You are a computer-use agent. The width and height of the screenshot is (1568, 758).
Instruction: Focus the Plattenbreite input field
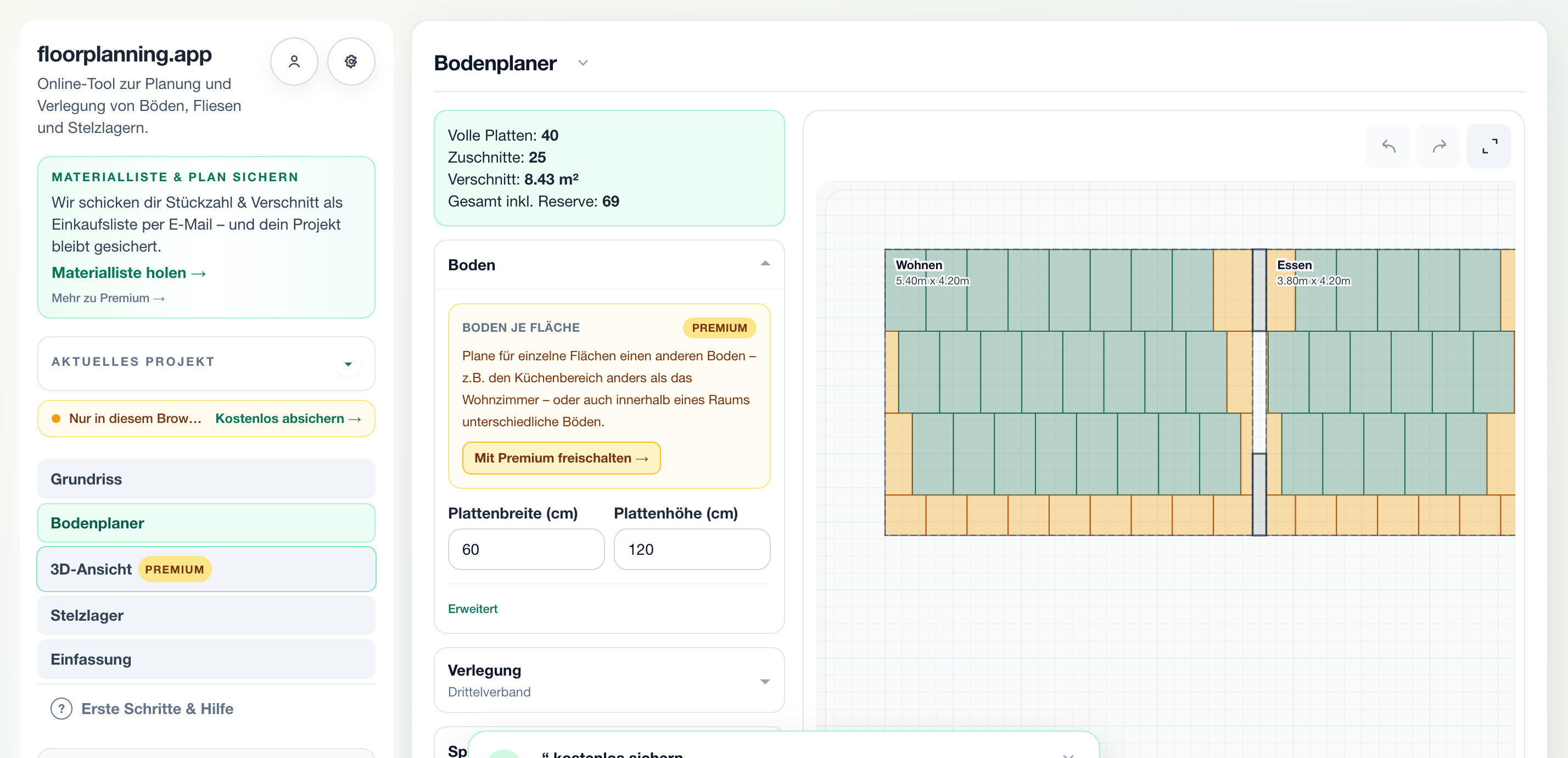point(526,549)
